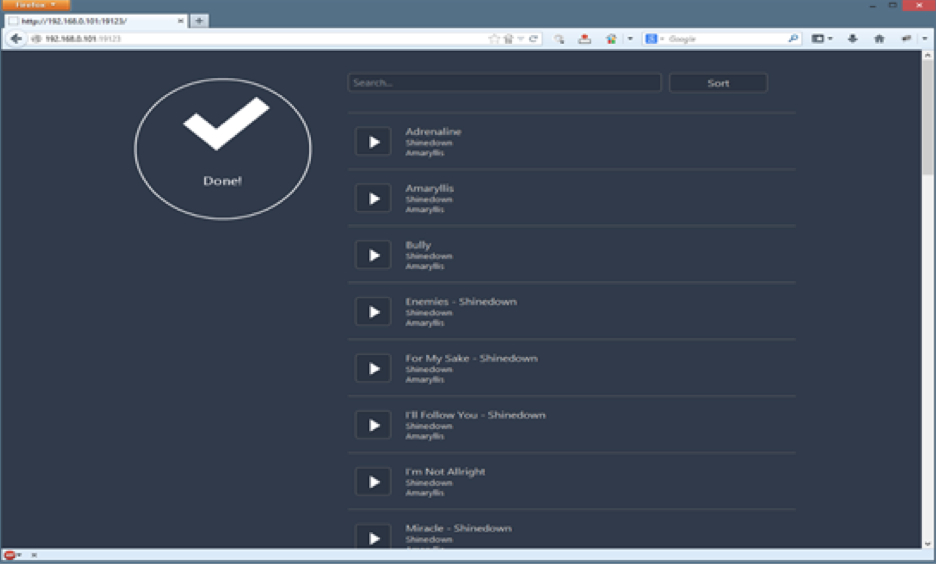Open the bookmarks menu toolbar icon
This screenshot has width=936, height=564.
(x=817, y=39)
